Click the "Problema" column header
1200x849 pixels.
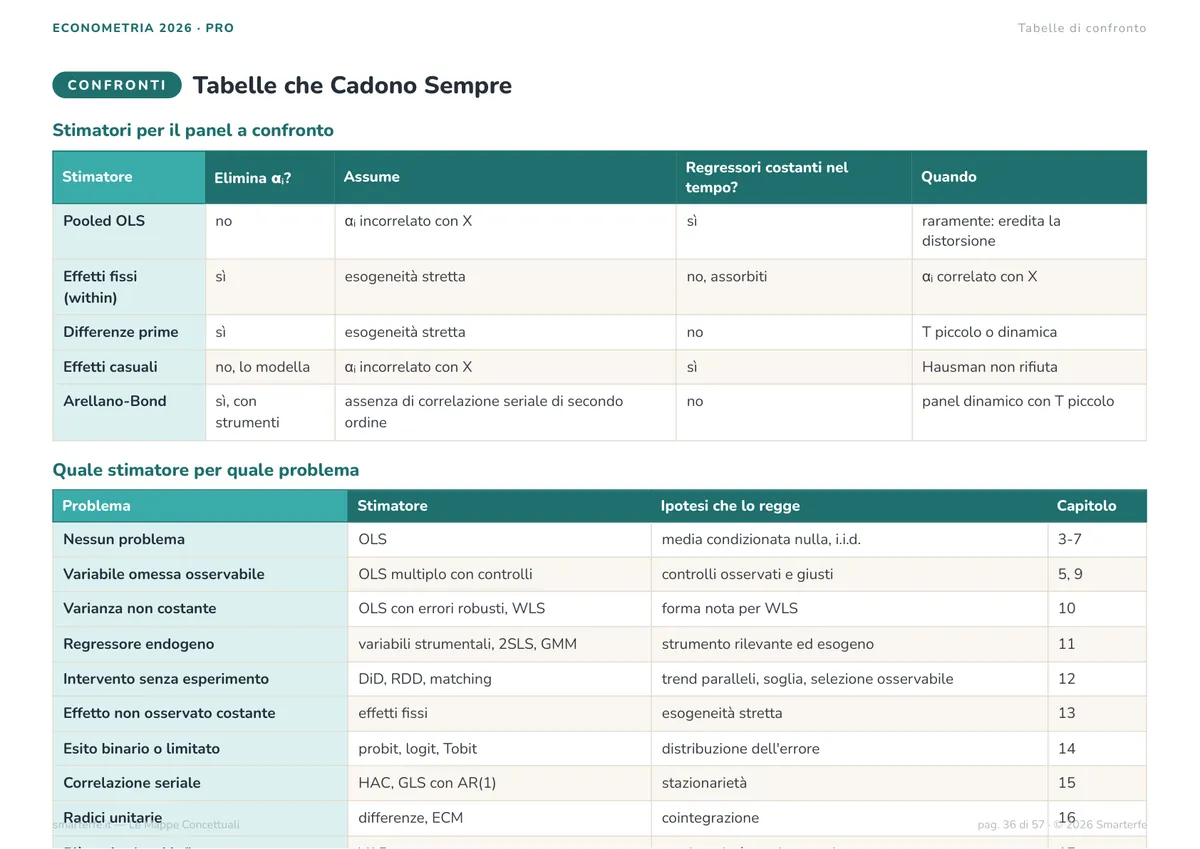[200, 506]
